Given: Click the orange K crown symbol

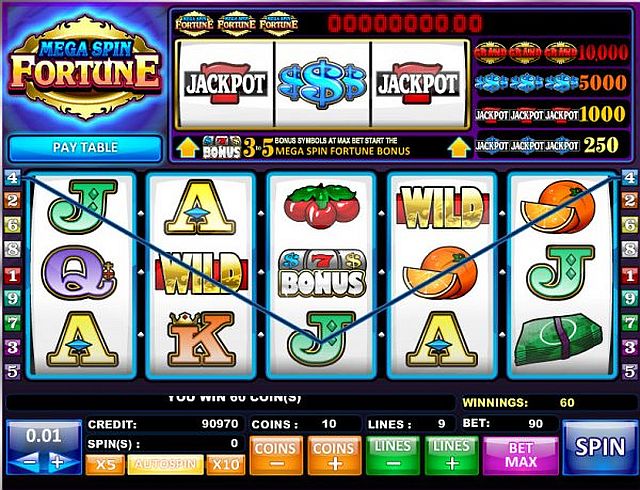Looking at the screenshot, I should coord(201,339).
